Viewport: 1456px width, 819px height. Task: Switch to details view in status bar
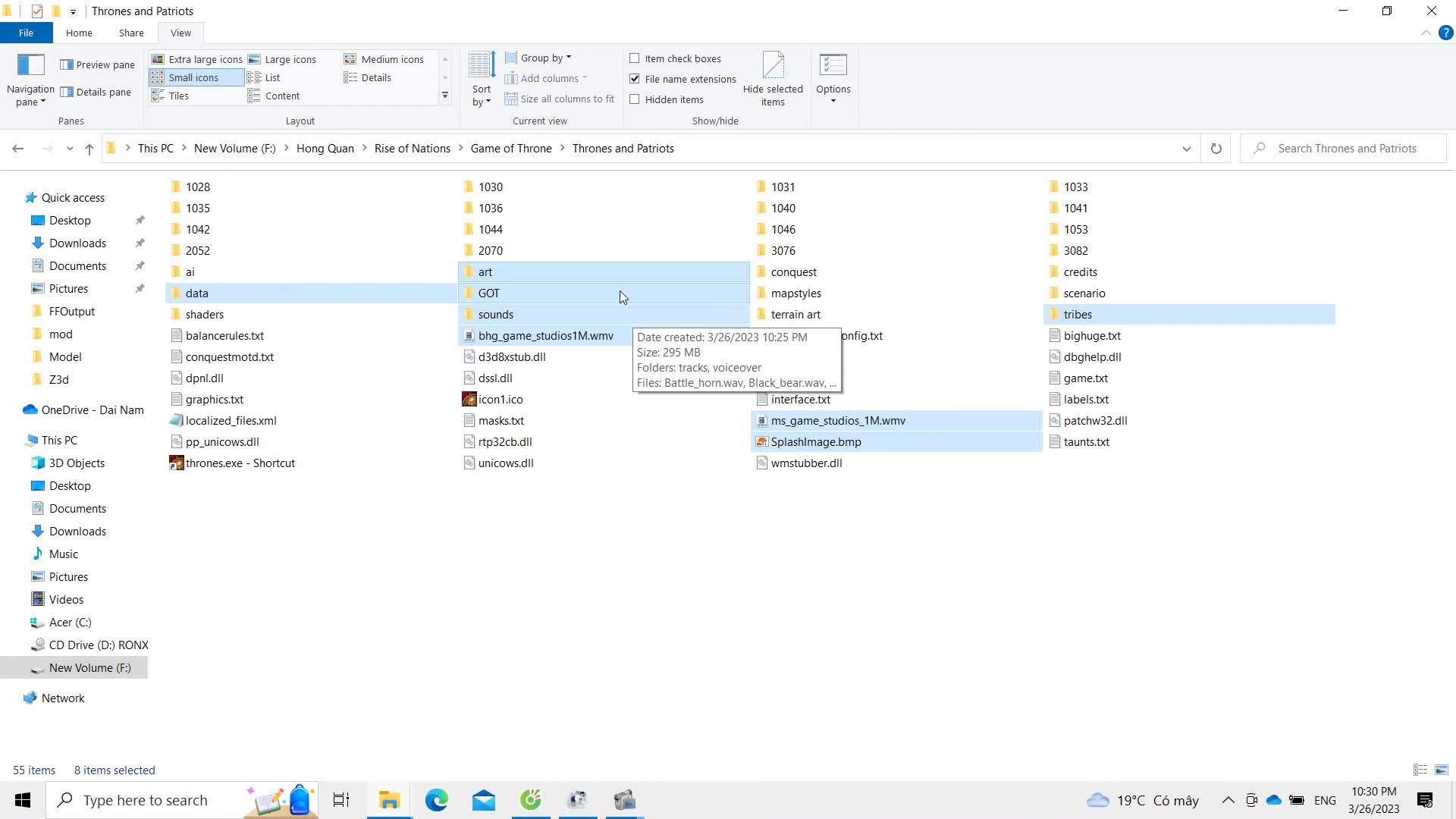(x=1420, y=770)
